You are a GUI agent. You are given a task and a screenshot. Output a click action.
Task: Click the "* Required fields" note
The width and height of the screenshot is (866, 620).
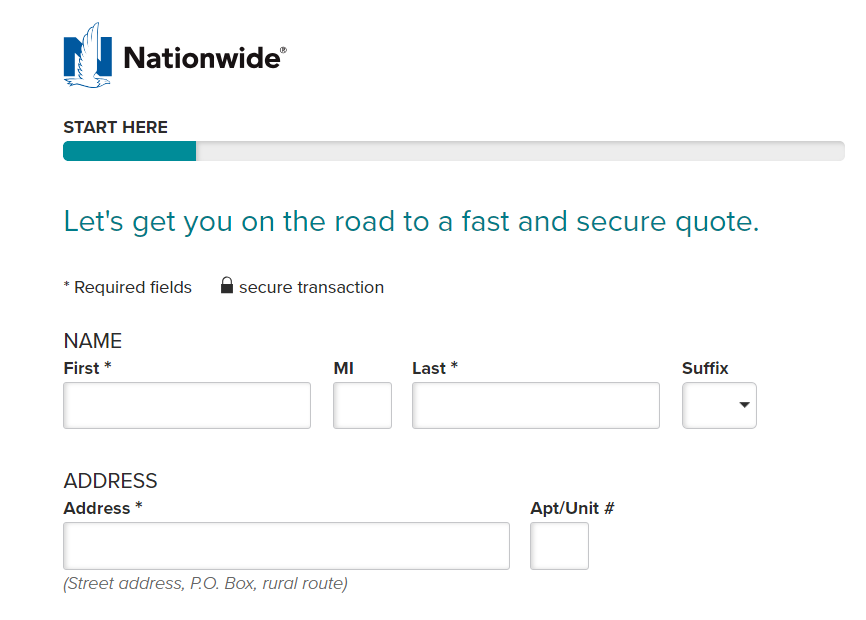[127, 287]
